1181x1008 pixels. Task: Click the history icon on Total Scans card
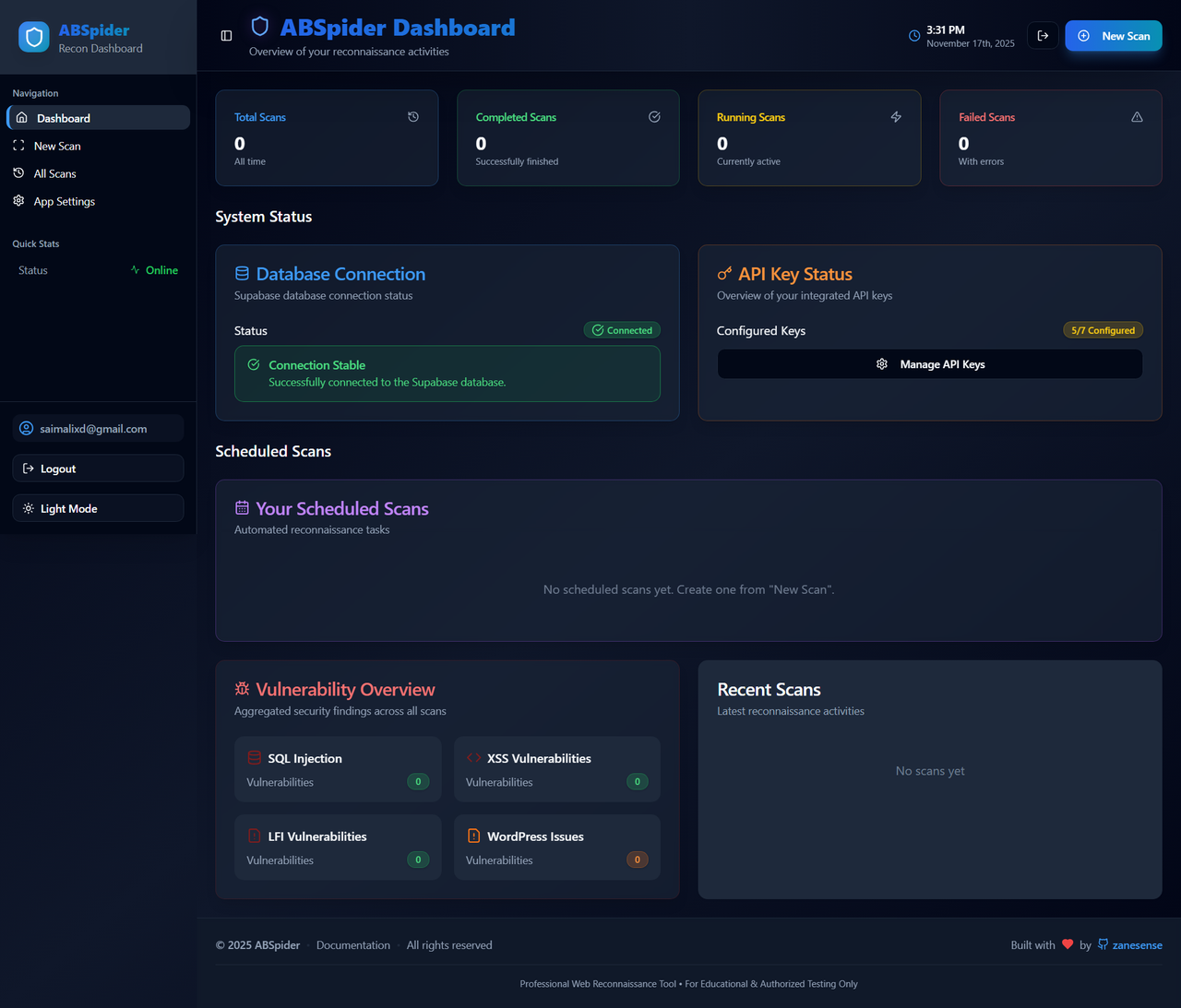click(413, 117)
